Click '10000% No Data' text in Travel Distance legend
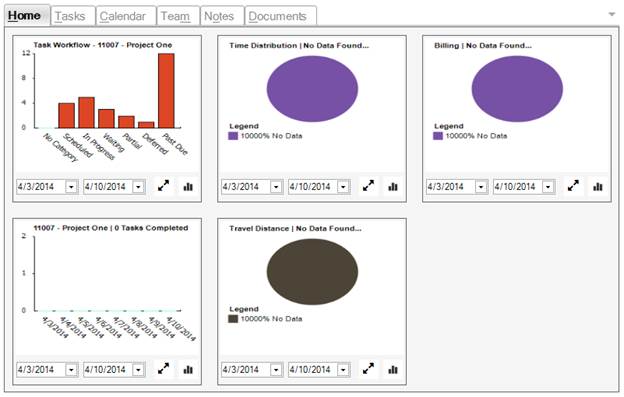Viewport: 624px width, 397px height. pos(271,319)
